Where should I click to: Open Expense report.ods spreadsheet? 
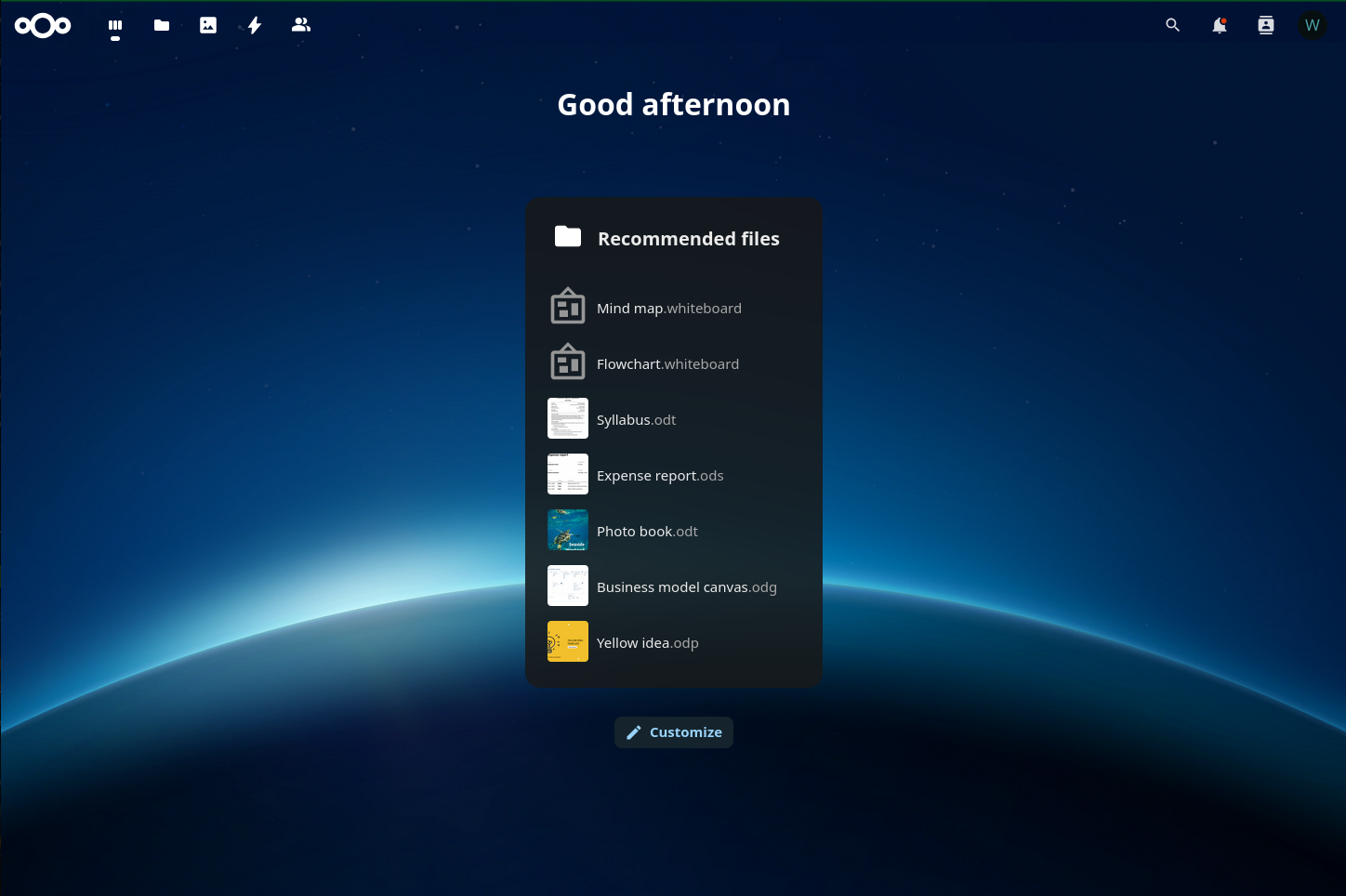[x=660, y=476]
